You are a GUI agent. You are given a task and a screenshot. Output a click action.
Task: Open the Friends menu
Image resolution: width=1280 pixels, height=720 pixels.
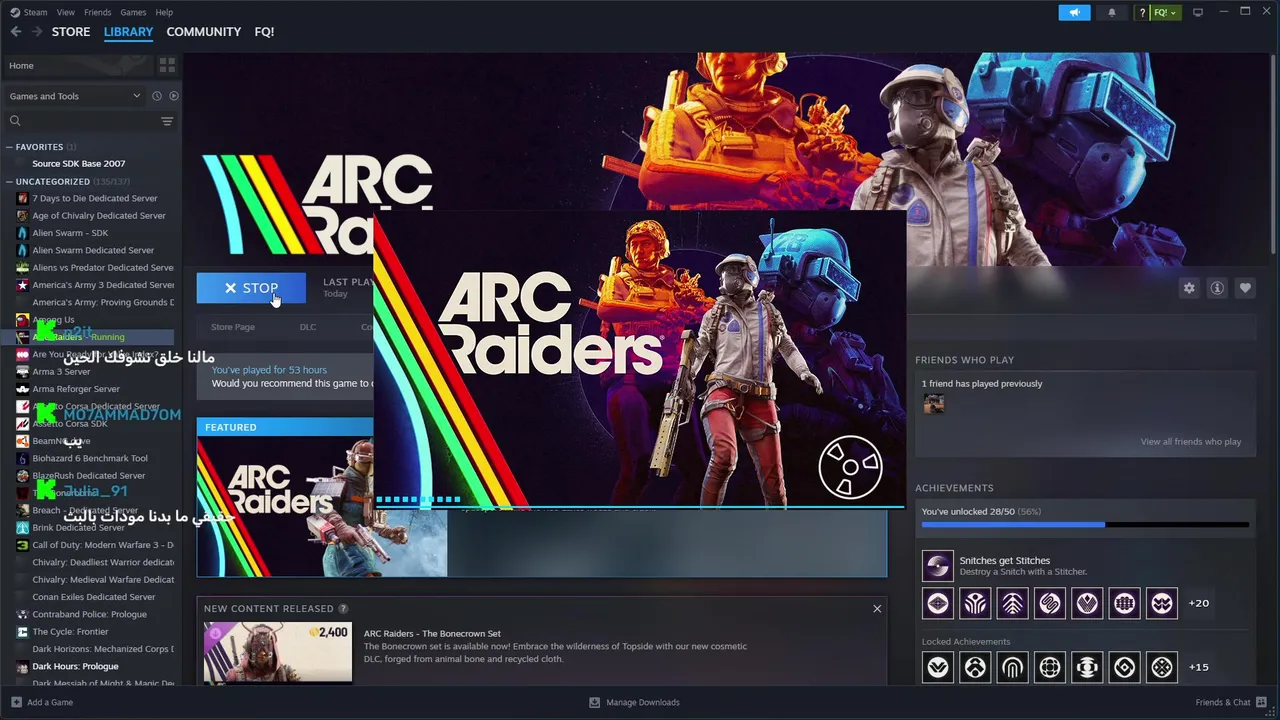tap(97, 12)
